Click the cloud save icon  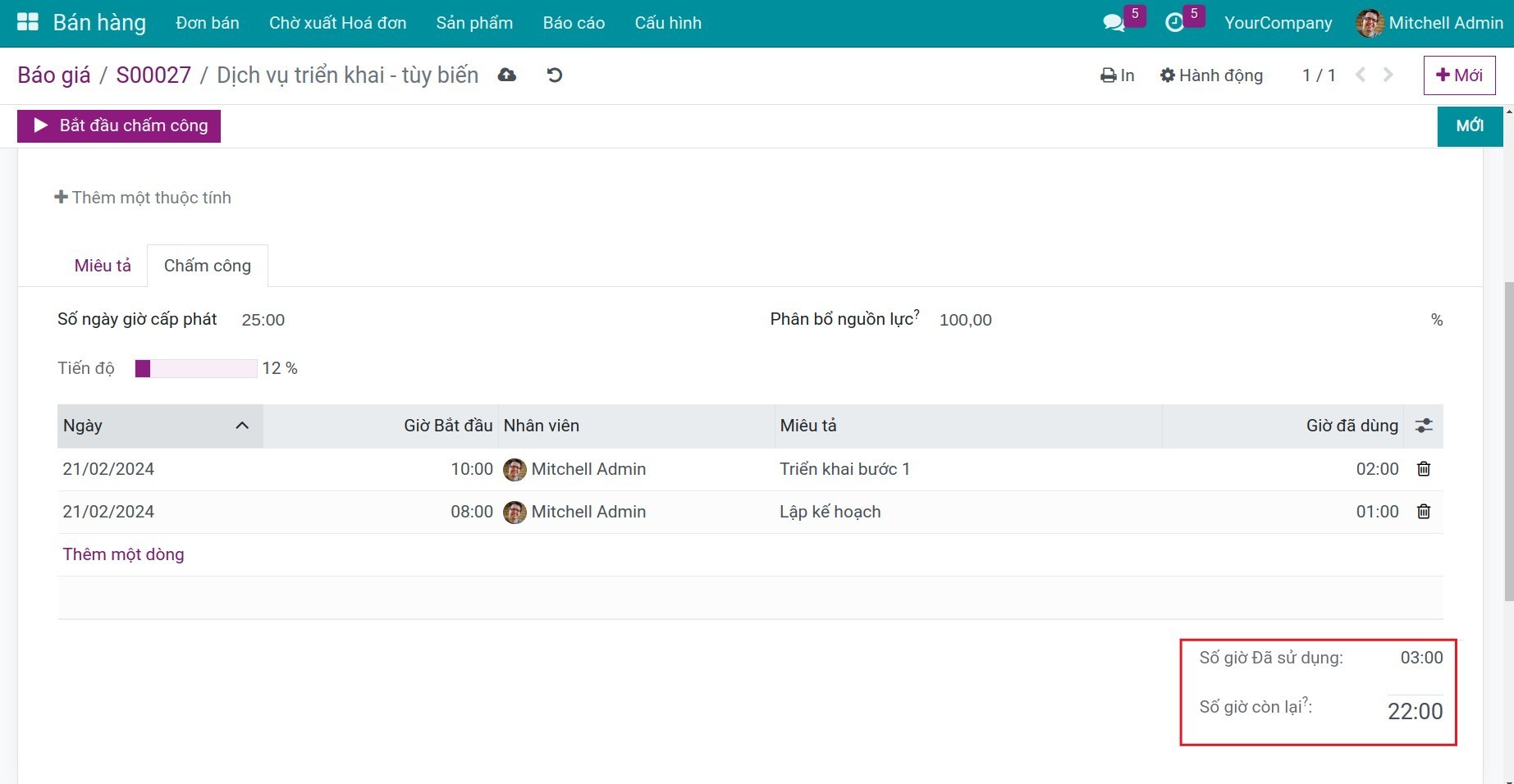point(507,75)
